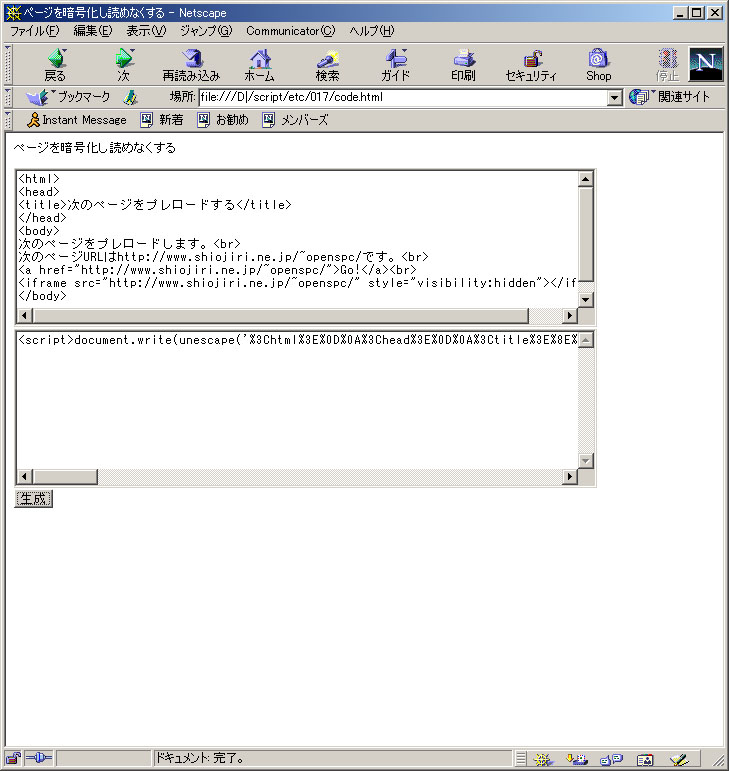Open Newsgroups from component bar
Screen dimensions: 729x771
(x=611, y=759)
